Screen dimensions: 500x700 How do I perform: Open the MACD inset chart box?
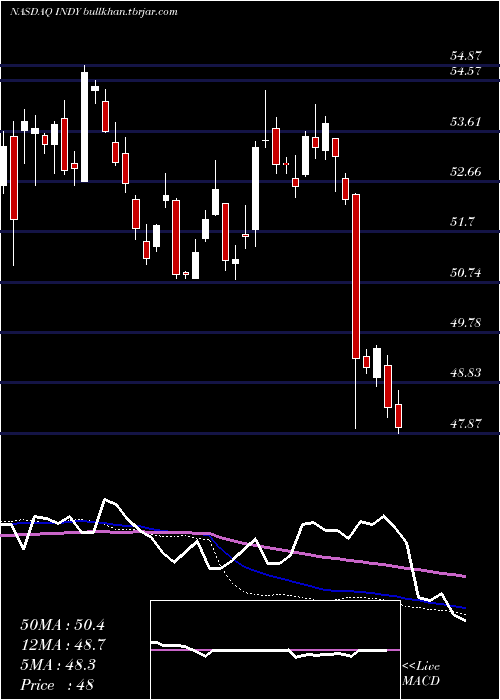[x=275, y=650]
